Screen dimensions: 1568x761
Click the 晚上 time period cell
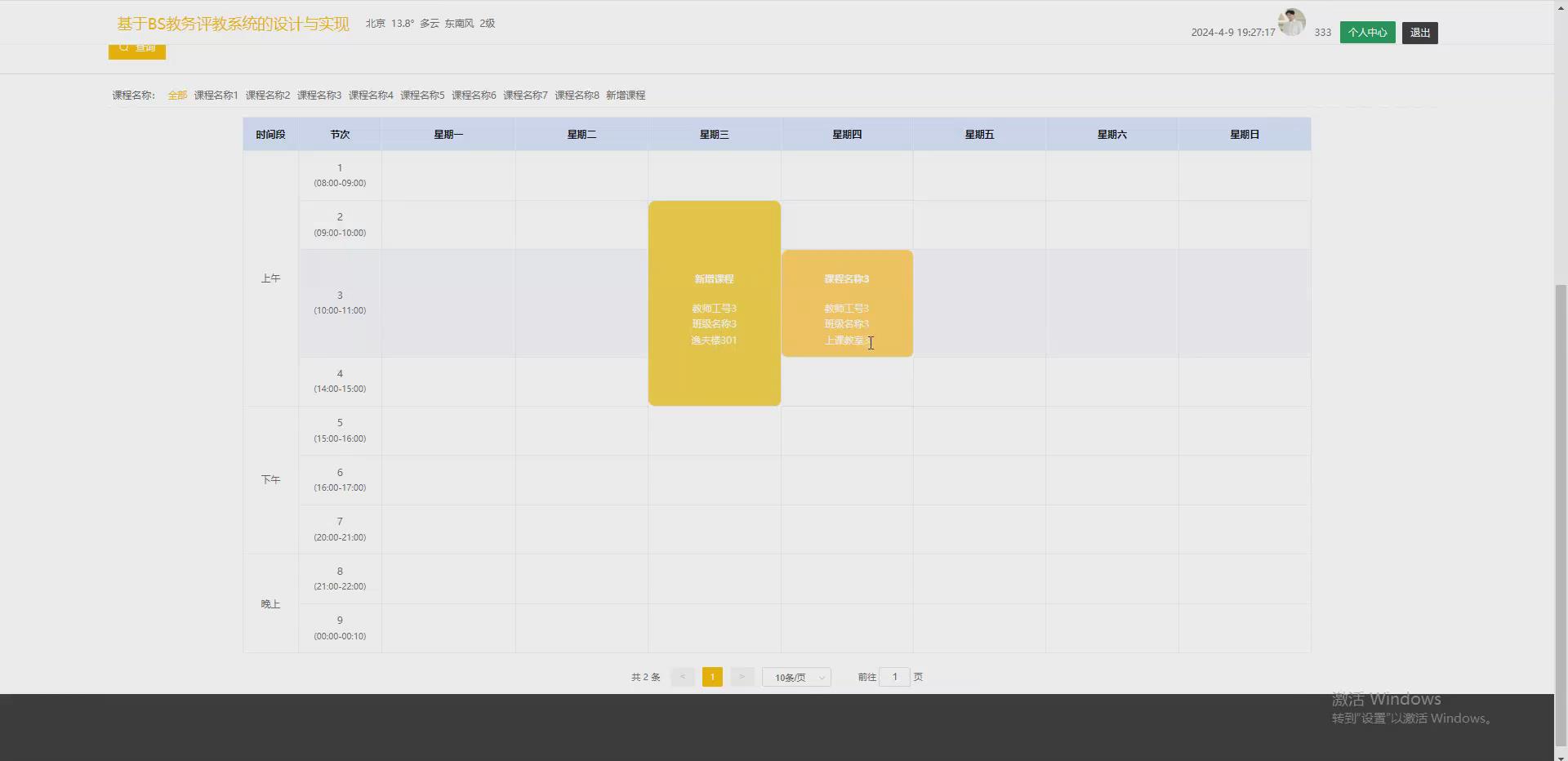point(270,604)
